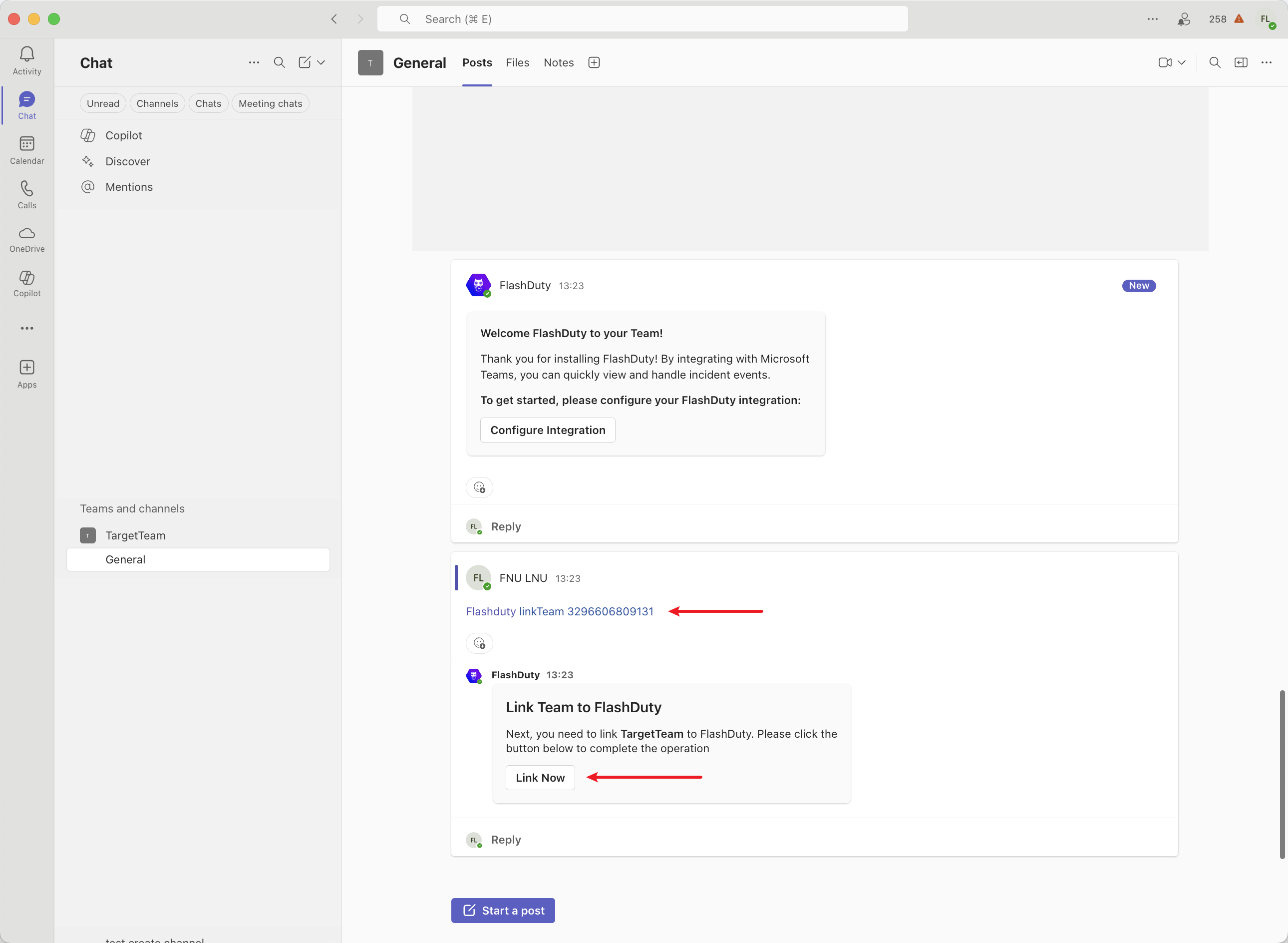Image resolution: width=1288 pixels, height=943 pixels.
Task: Expand the new chat dropdown arrow
Action: (x=321, y=62)
